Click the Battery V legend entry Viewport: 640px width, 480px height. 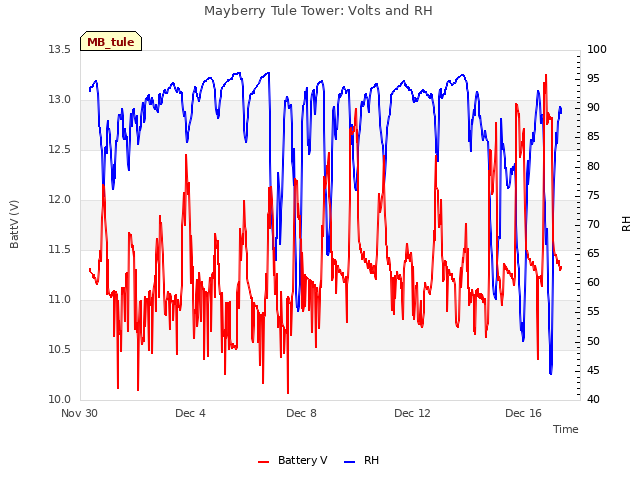tap(292, 460)
